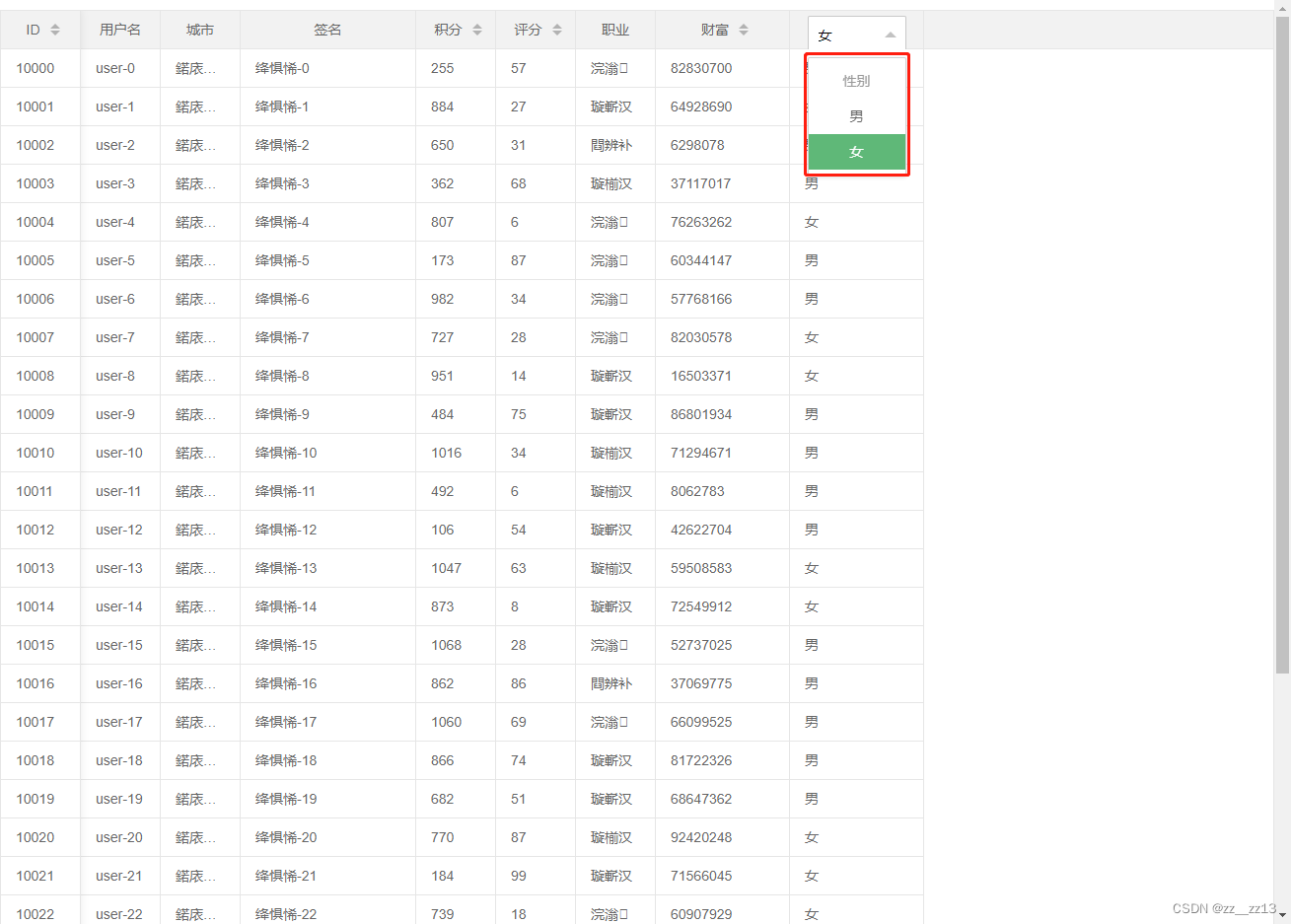Click the 职业 column header
1291x924 pixels.
(614, 30)
